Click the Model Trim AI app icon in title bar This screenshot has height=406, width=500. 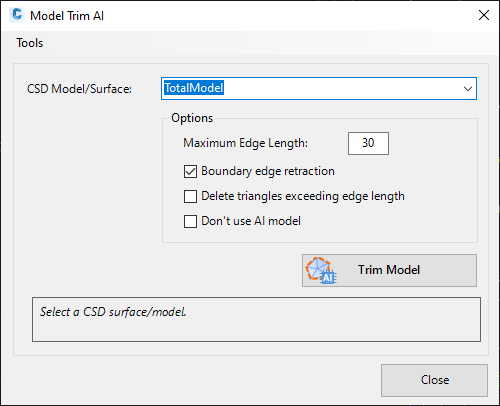(x=17, y=15)
